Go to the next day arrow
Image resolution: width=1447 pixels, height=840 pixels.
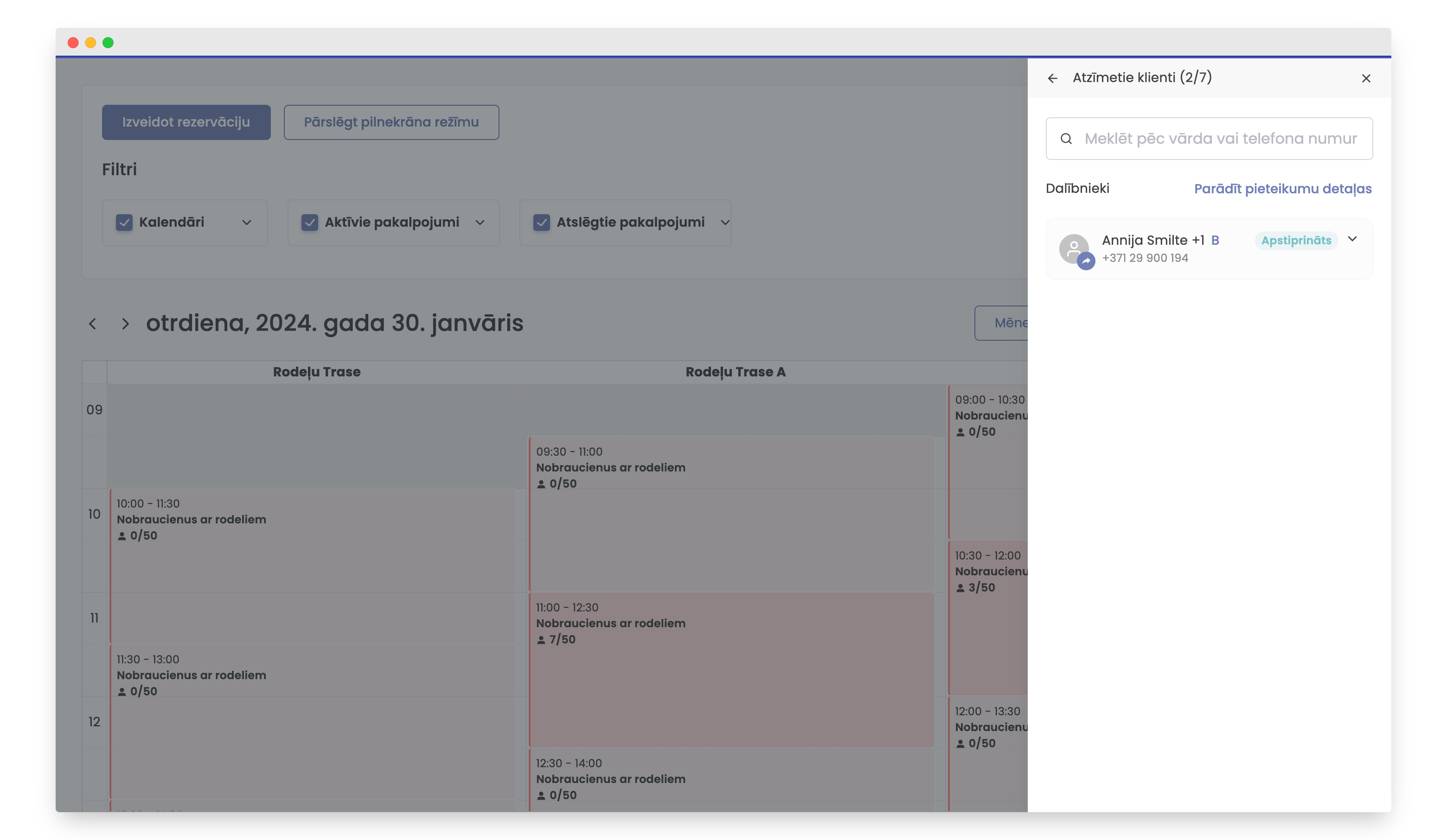coord(125,324)
